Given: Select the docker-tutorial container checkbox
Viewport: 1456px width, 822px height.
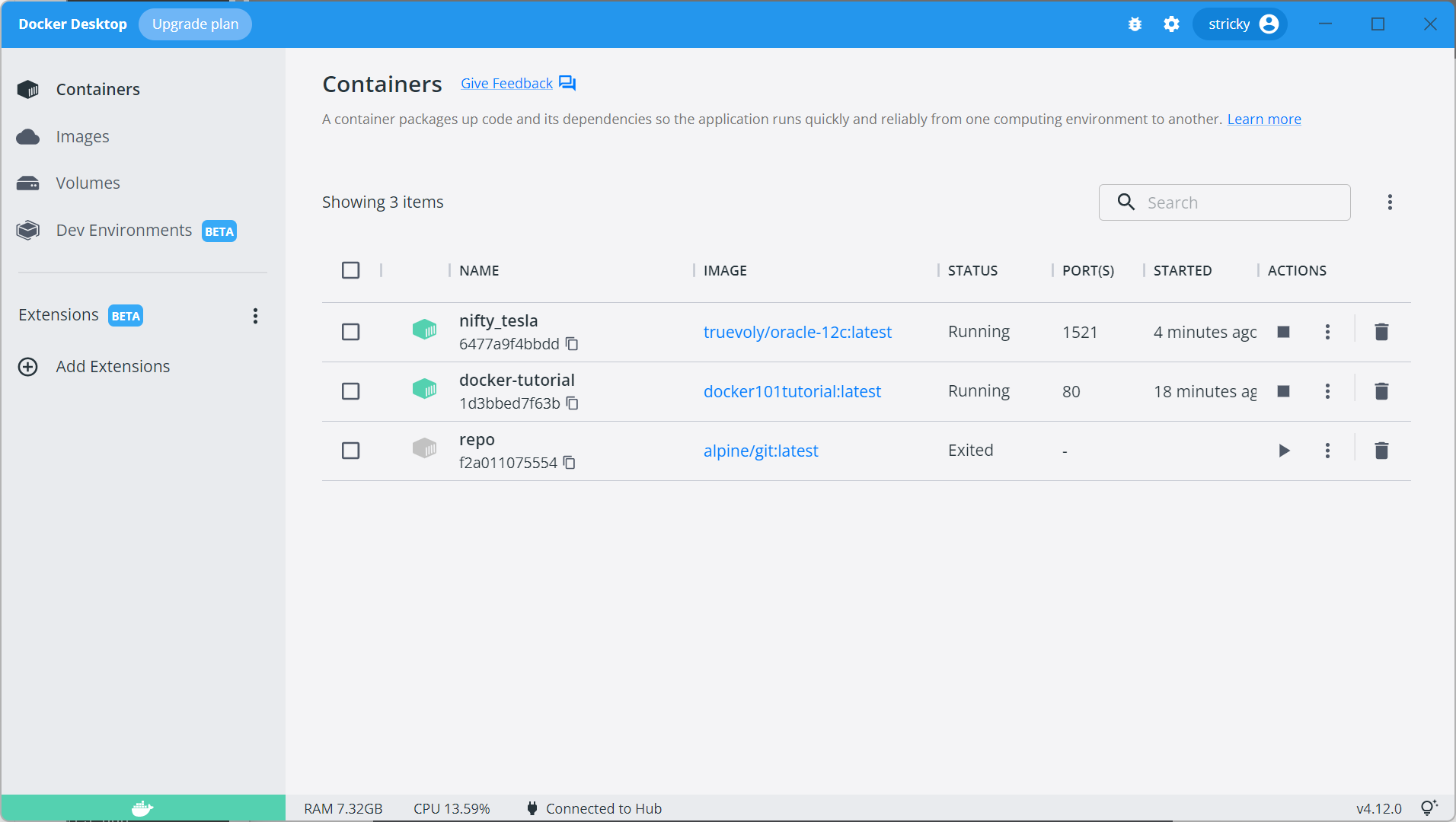Looking at the screenshot, I should 350,391.
